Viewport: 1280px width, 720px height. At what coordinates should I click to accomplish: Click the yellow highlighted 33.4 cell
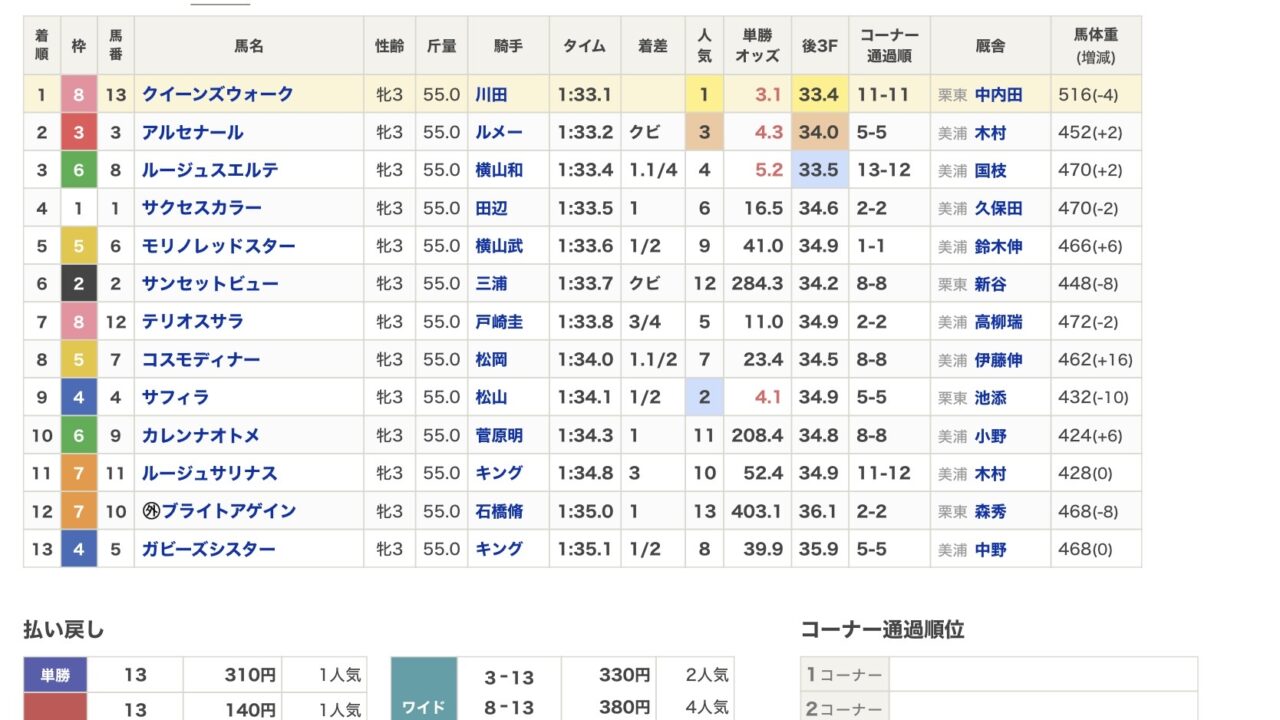click(819, 95)
